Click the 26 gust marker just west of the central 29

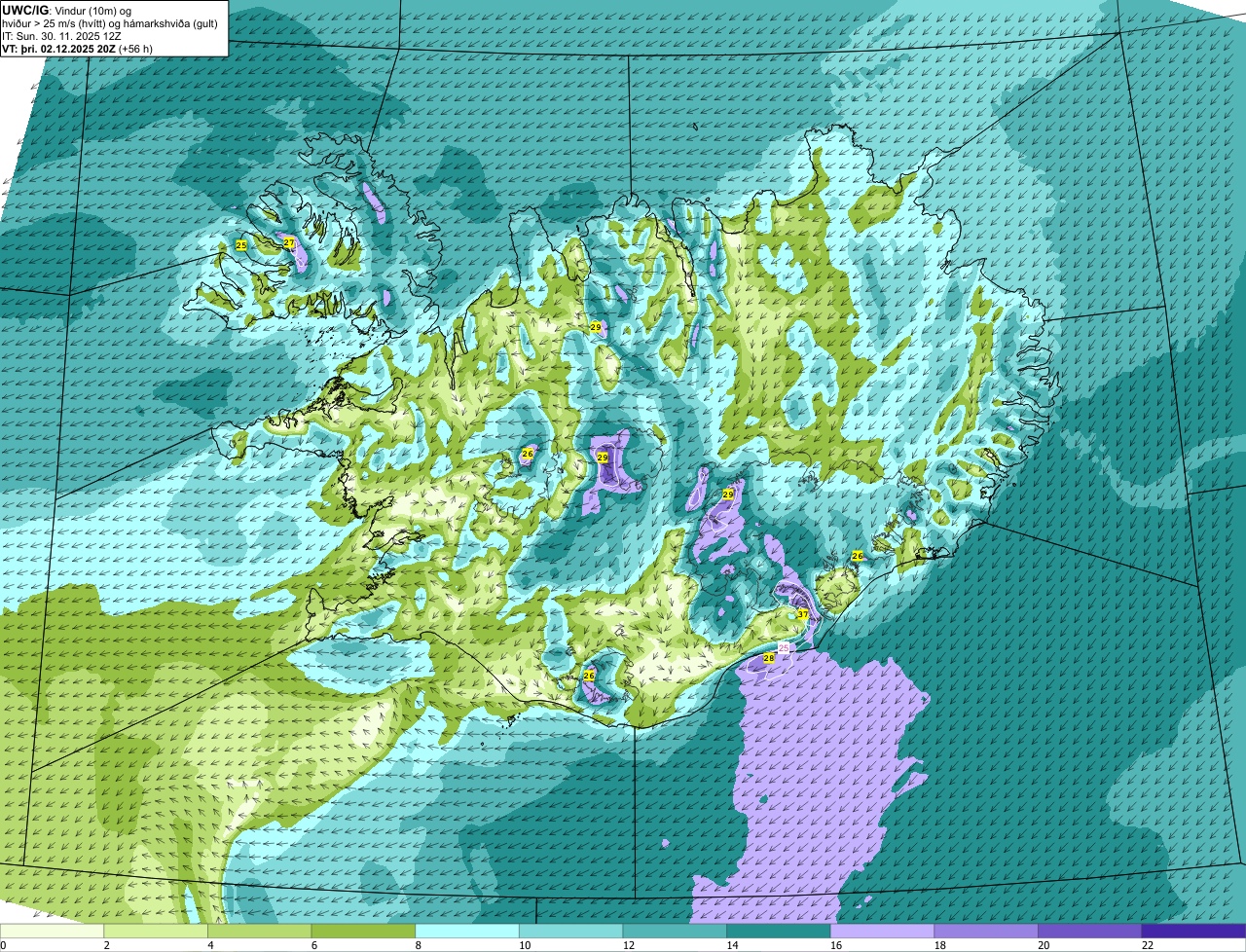[x=528, y=454]
